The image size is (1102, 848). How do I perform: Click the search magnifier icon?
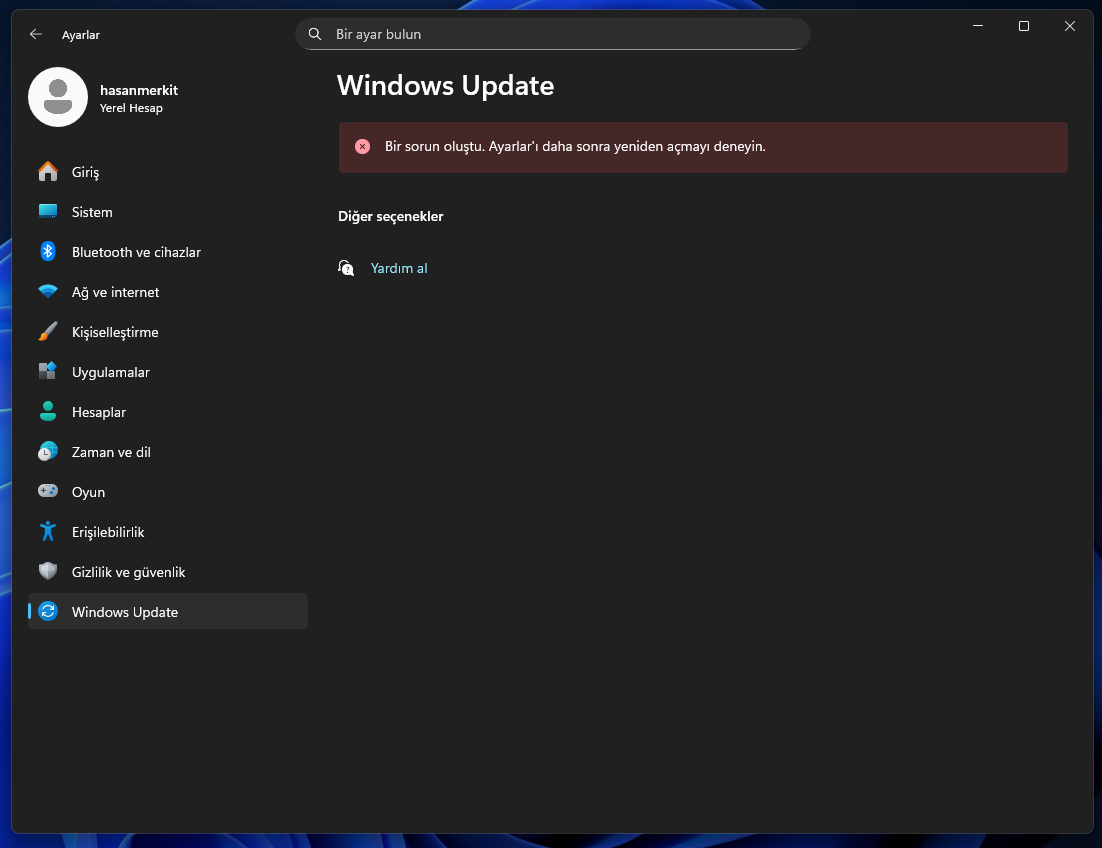(x=315, y=34)
